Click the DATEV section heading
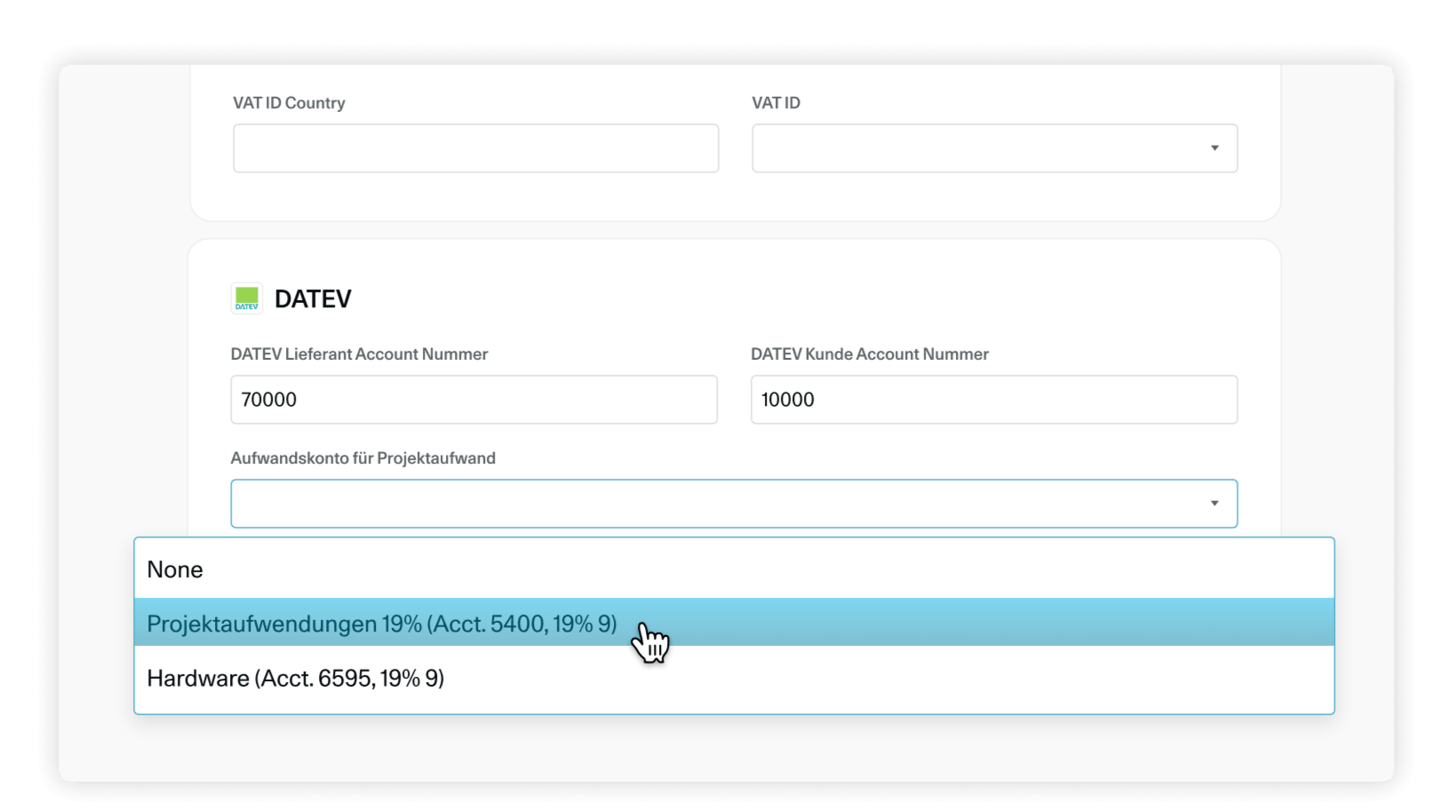The height and width of the screenshot is (812, 1456). 313,299
